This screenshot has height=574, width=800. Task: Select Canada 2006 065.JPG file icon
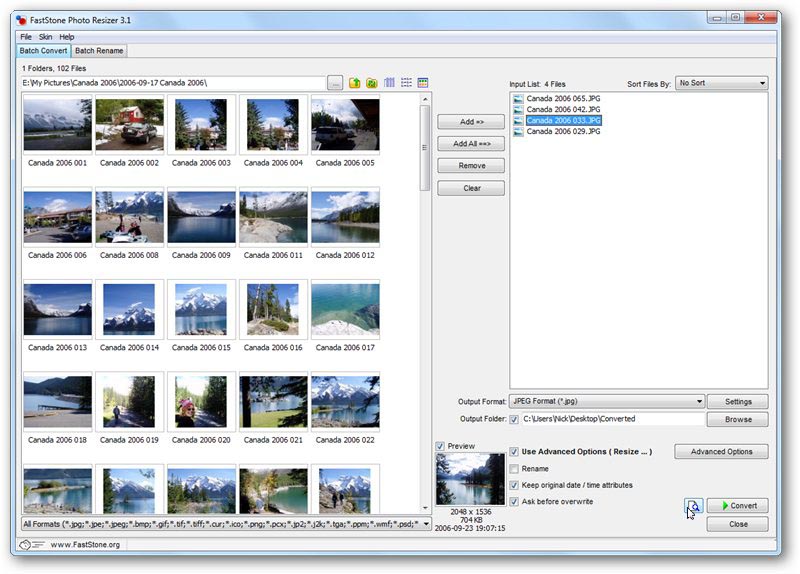coord(517,99)
